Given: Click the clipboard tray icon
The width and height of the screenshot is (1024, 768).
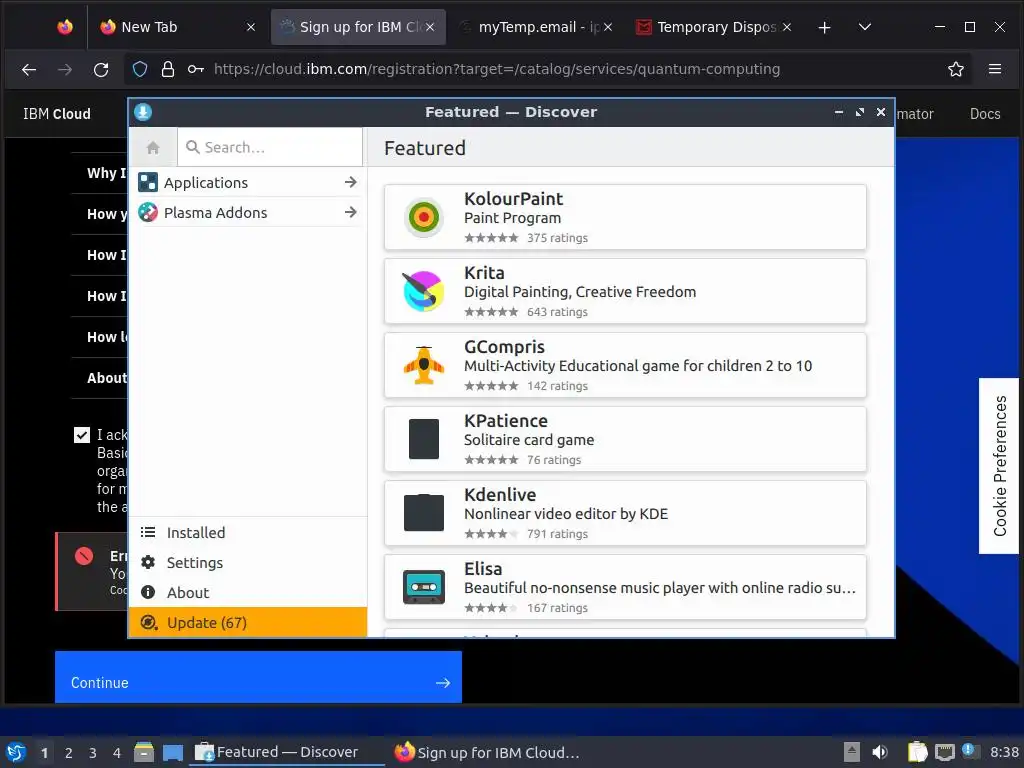Looking at the screenshot, I should (918, 752).
